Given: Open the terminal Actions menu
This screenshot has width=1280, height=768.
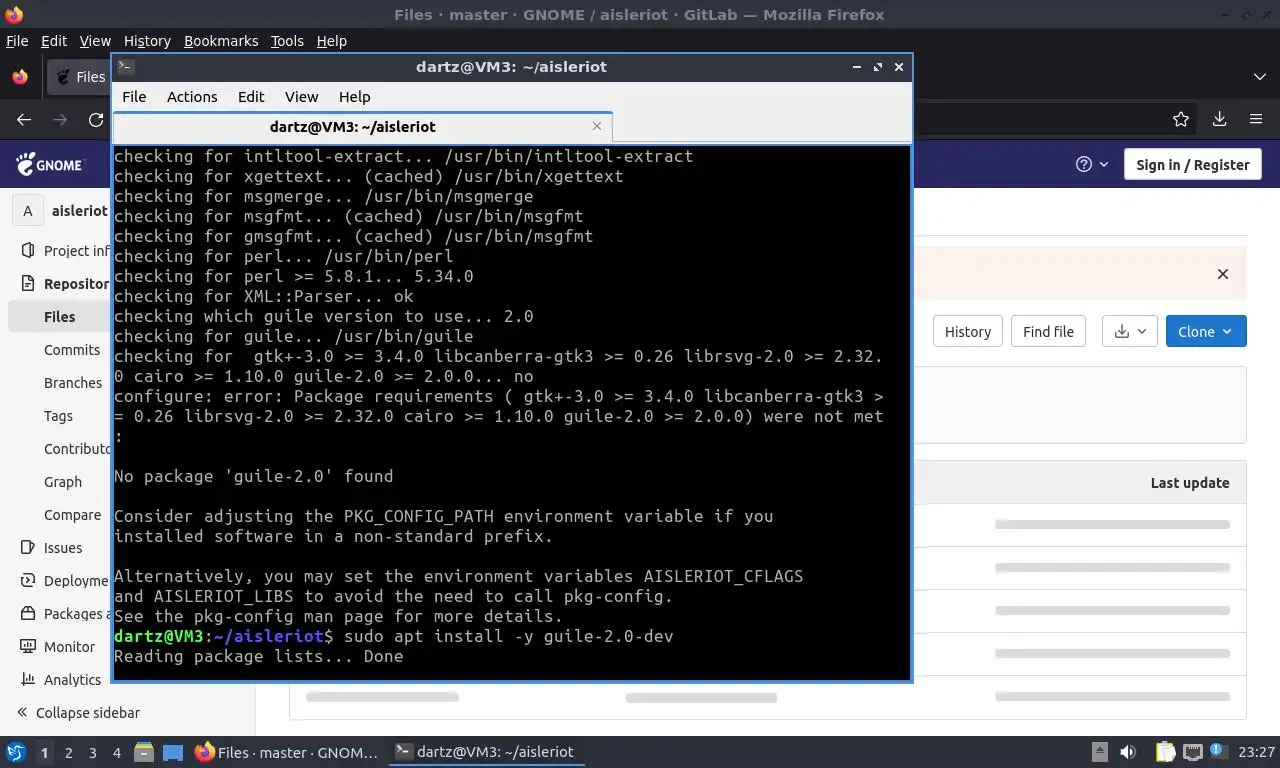Looking at the screenshot, I should [192, 97].
